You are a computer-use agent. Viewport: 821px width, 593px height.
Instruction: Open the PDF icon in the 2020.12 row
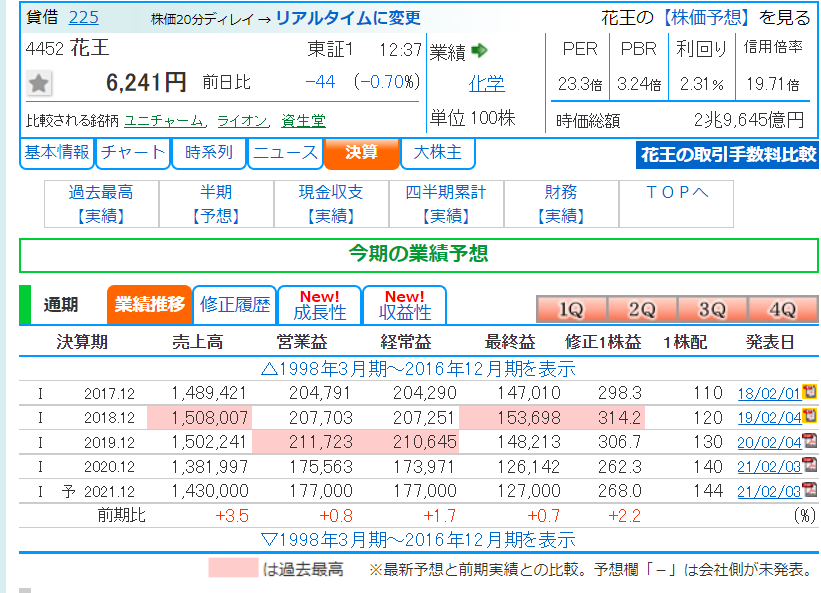809,464
